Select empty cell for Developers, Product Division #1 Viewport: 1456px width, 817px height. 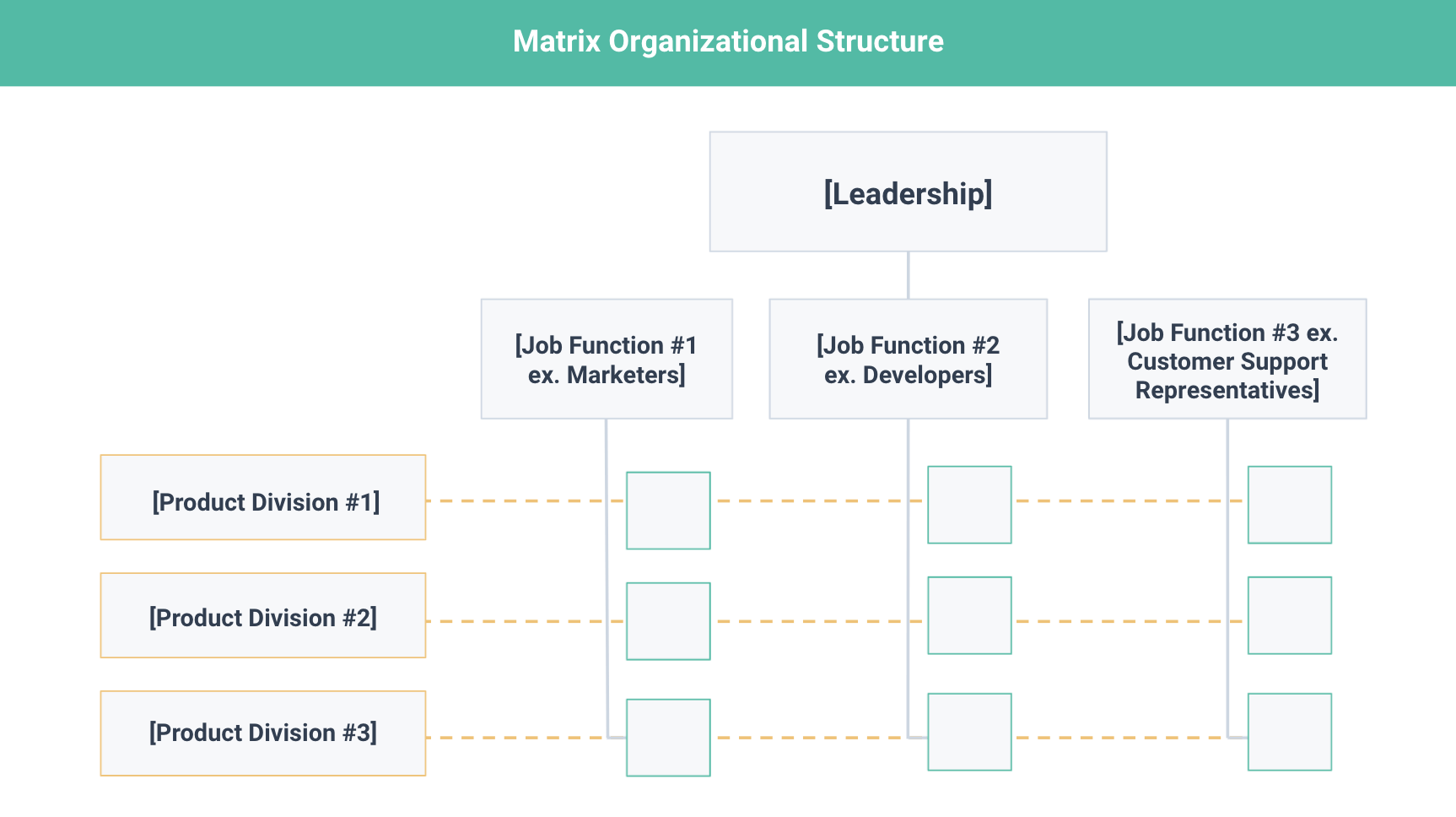click(x=969, y=505)
